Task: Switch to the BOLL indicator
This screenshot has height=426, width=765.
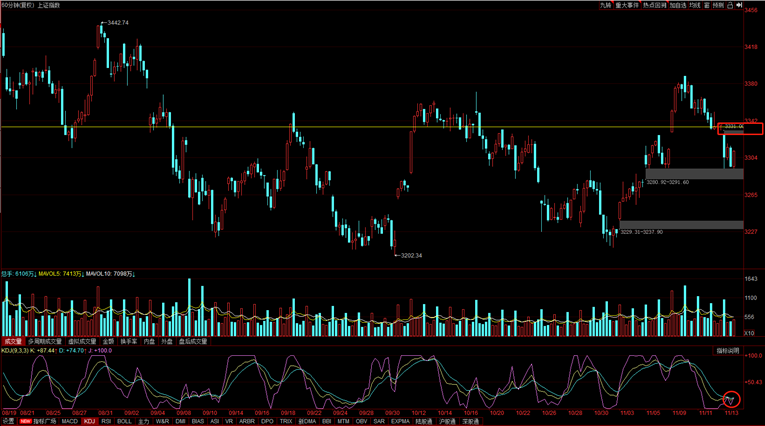Action: point(124,421)
